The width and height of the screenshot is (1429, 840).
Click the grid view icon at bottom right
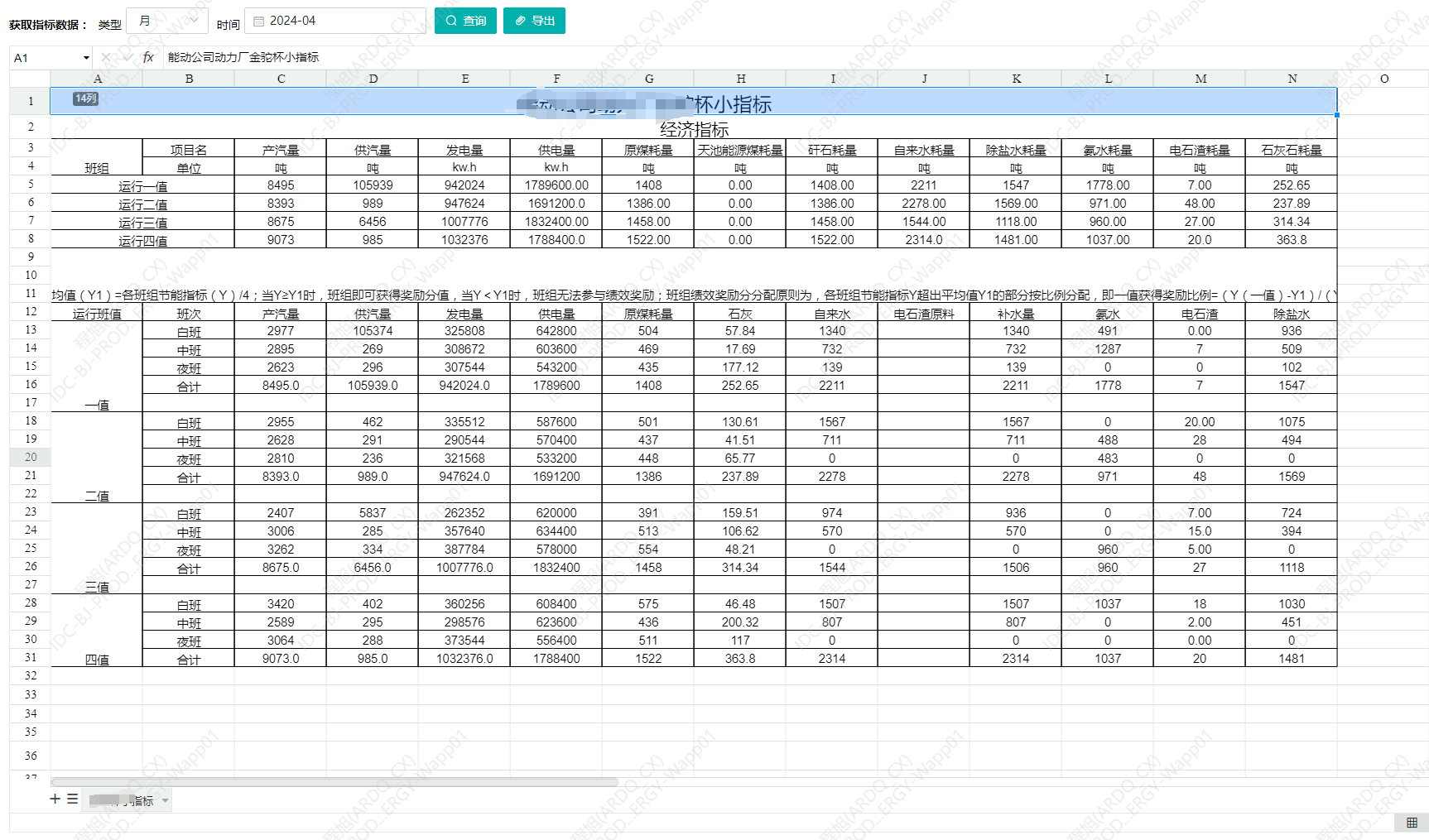click(x=1412, y=823)
